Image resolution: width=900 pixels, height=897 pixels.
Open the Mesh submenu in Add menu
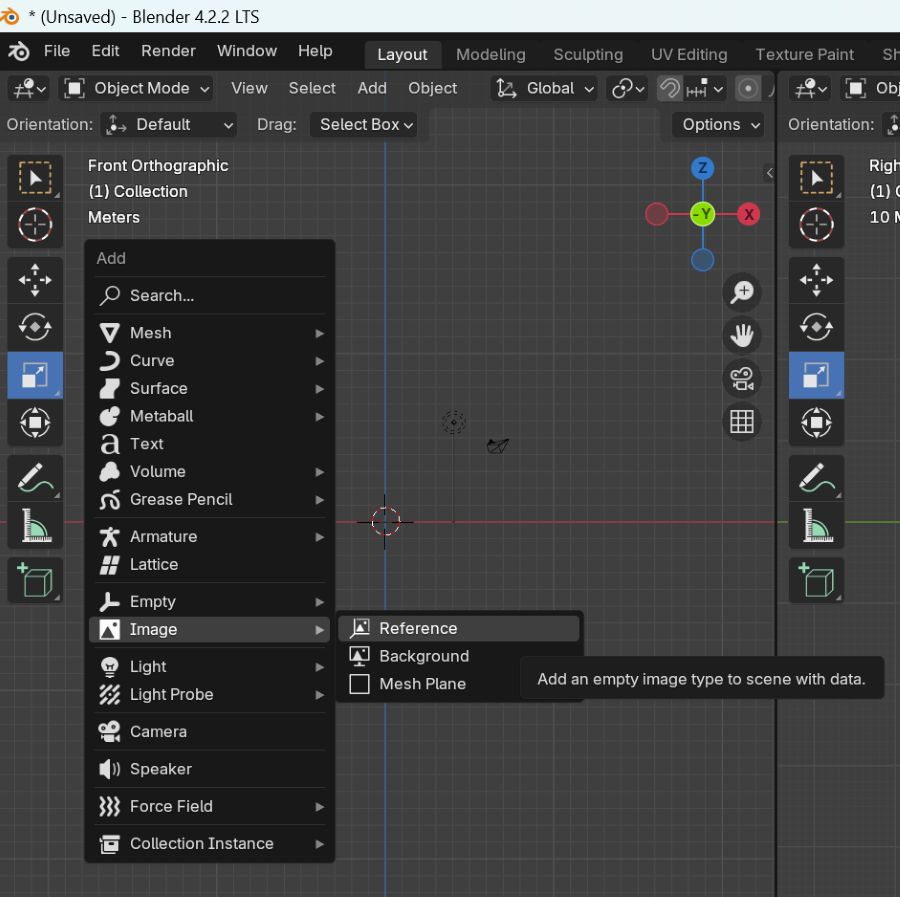pyautogui.click(x=210, y=333)
